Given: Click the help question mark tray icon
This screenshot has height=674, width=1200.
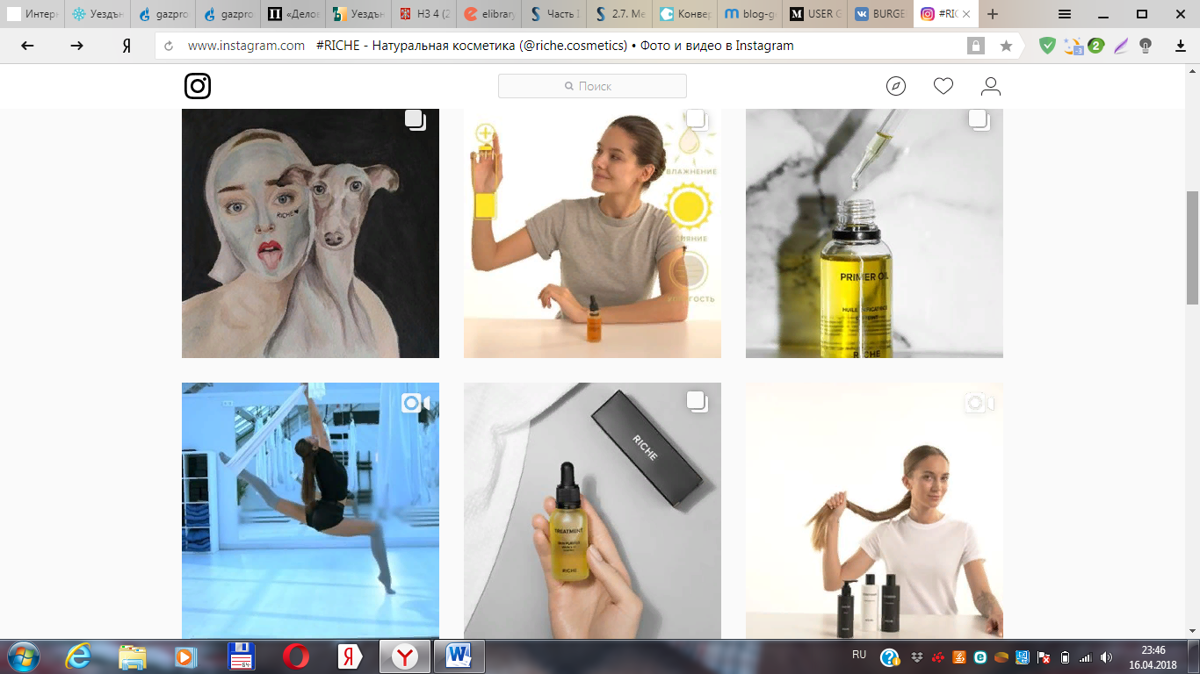Looking at the screenshot, I should (x=890, y=658).
